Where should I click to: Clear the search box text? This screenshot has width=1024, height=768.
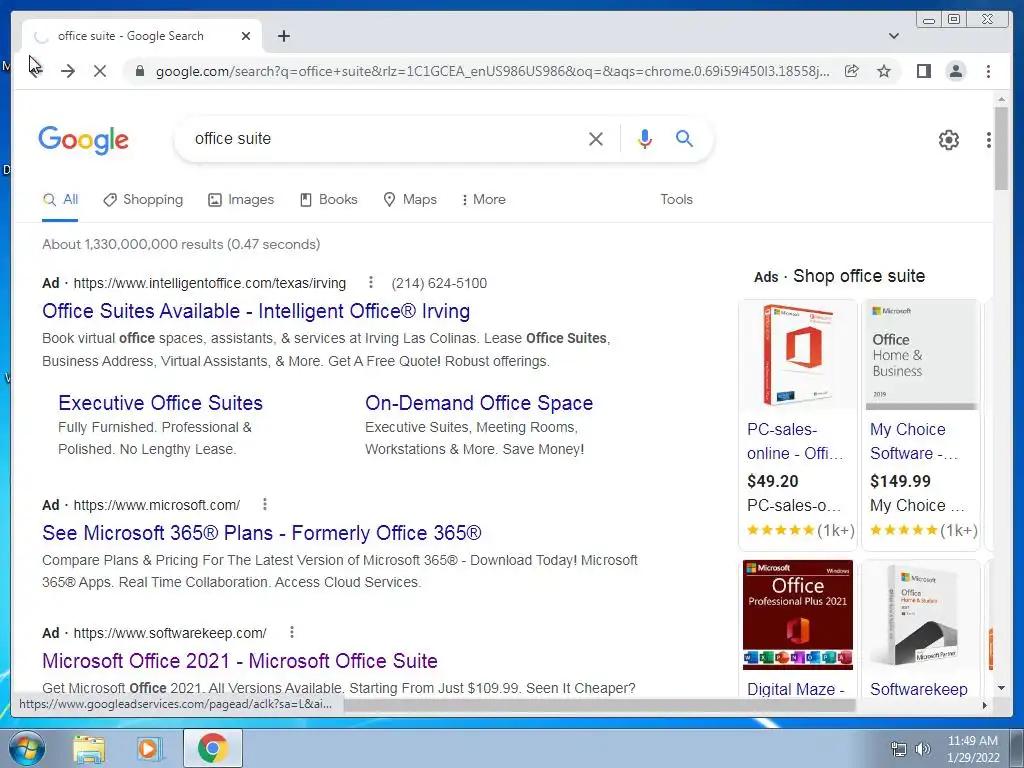[x=596, y=138]
